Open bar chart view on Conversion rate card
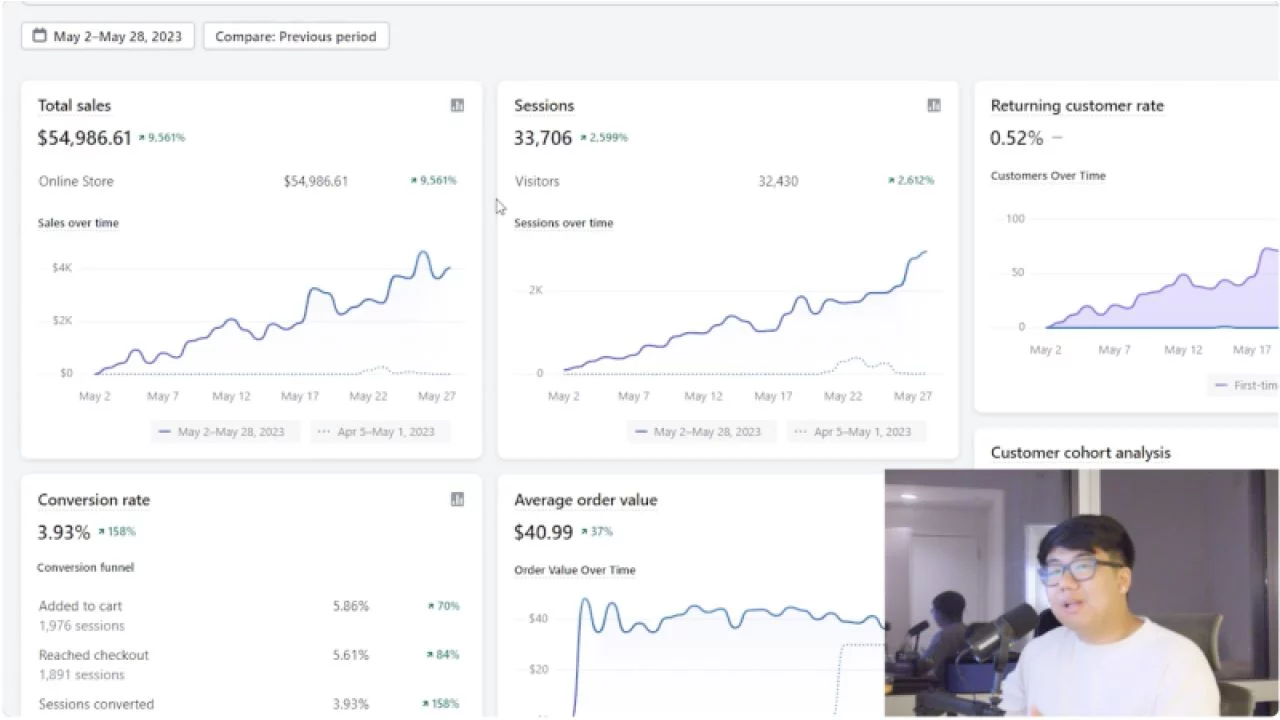Screen dimensions: 1280x720 click(457, 500)
